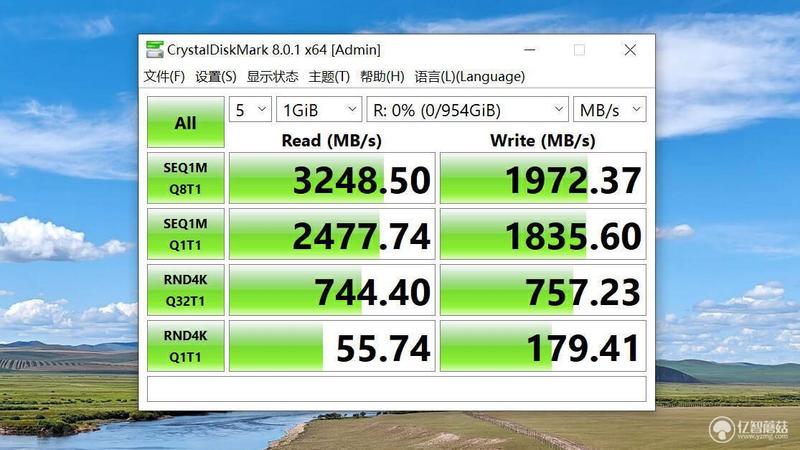Click the read result 744.40
Image resolution: width=800 pixels, height=450 pixels.
(332, 290)
